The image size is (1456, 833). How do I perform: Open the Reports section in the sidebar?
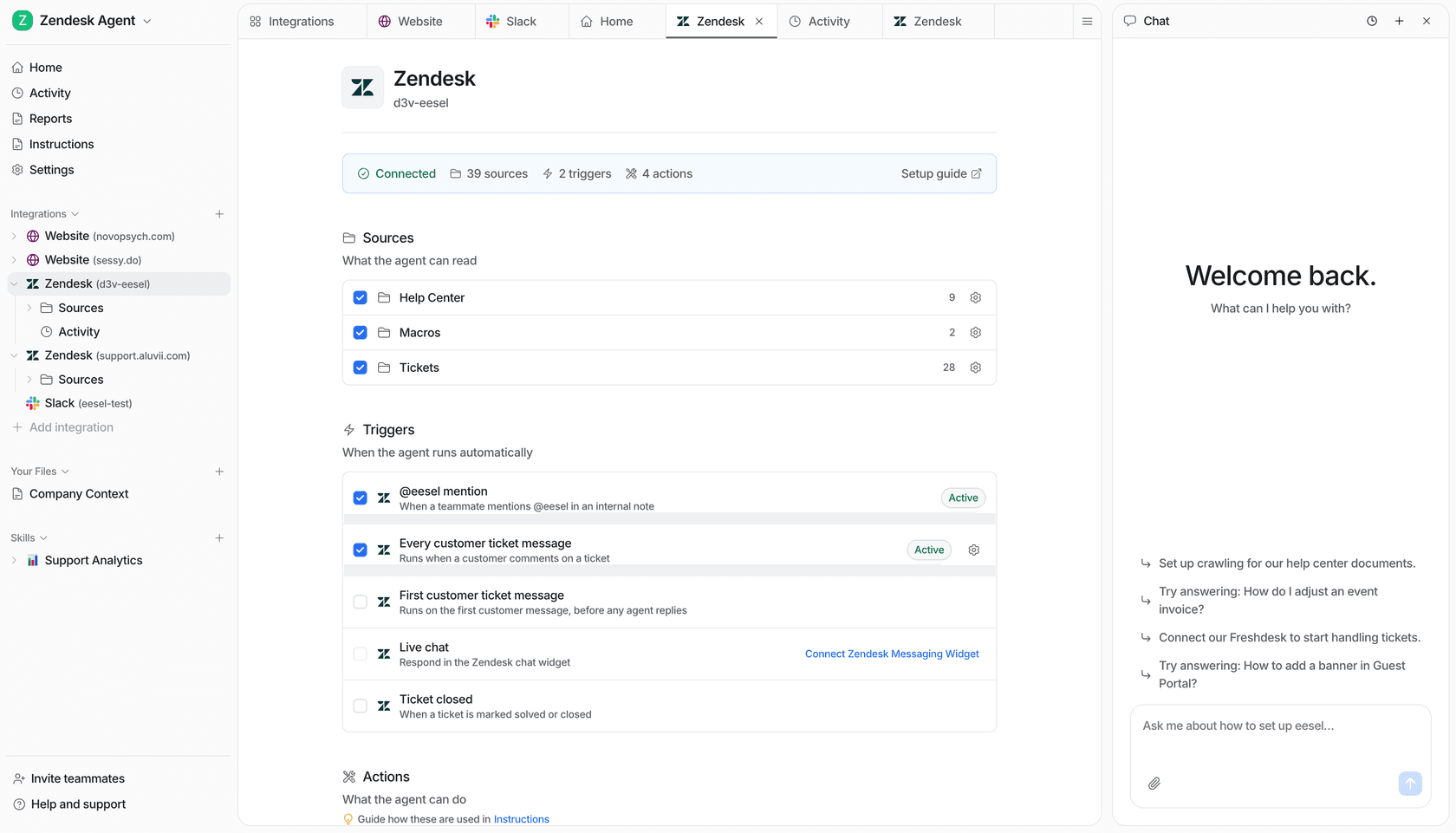pyautogui.click(x=52, y=119)
